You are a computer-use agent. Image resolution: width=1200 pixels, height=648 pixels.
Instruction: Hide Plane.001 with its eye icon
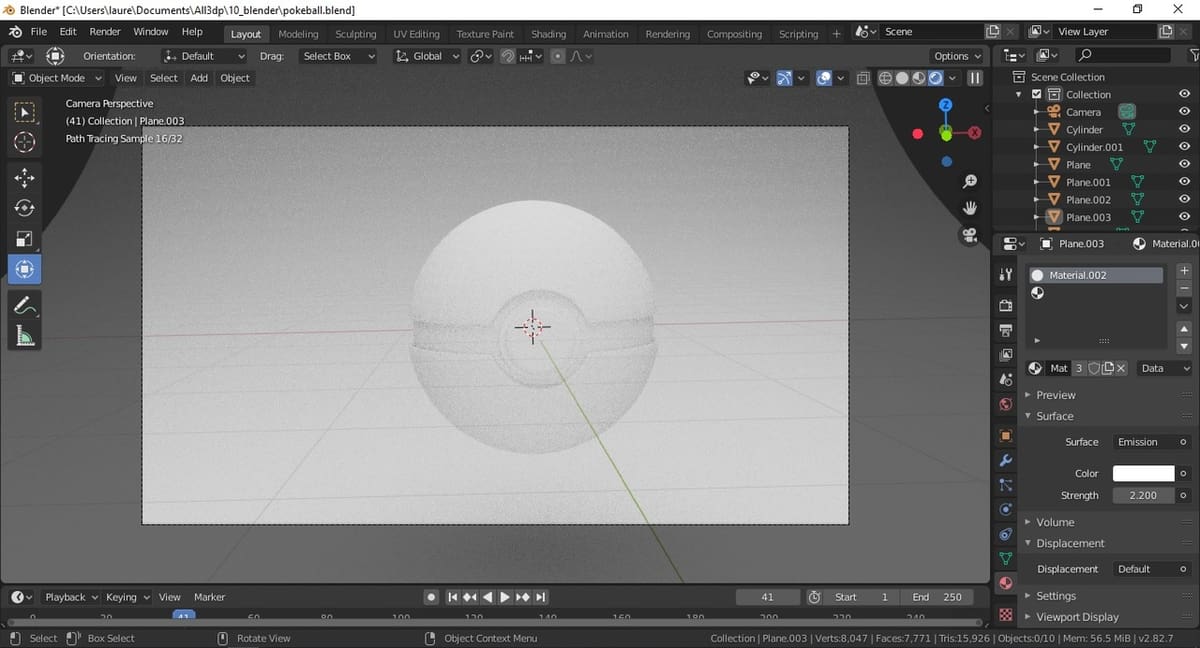[1184, 182]
